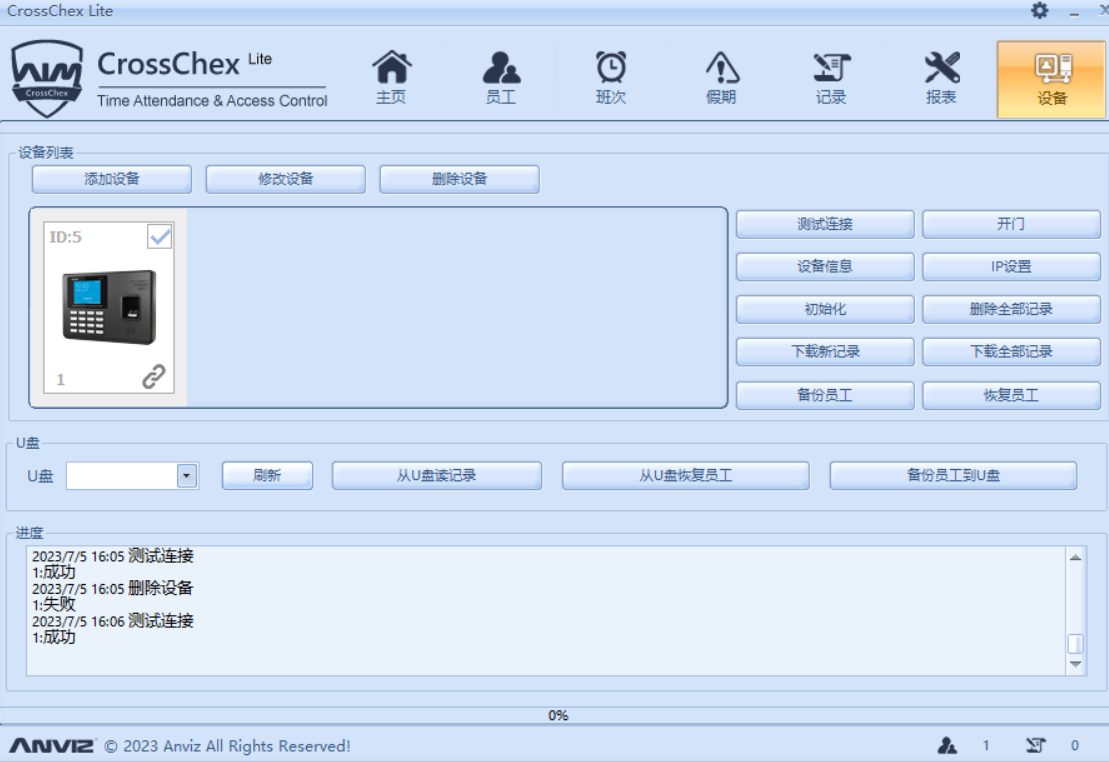This screenshot has height=762, width=1109.
Task: Open the 报表 reports tools icon
Action: (941, 78)
